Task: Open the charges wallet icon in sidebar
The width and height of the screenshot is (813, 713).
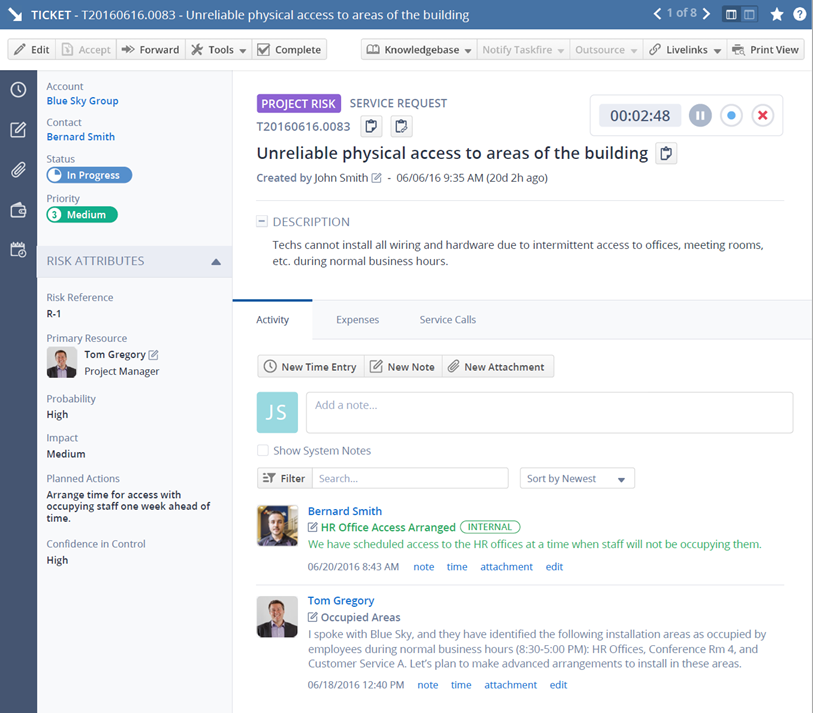Action: (x=18, y=210)
